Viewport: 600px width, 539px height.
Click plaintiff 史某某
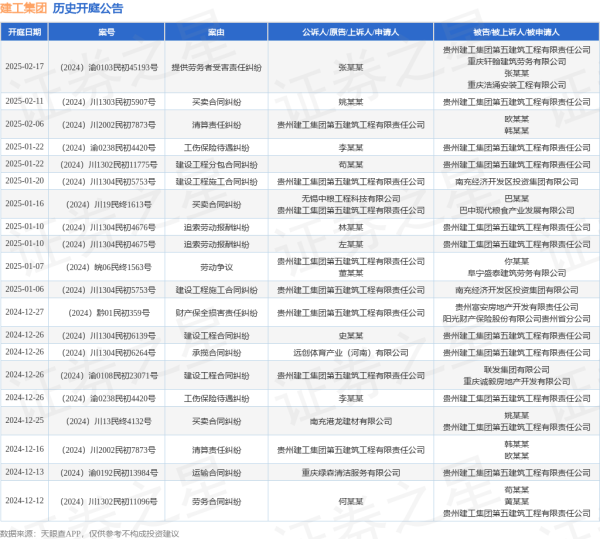click(351, 336)
